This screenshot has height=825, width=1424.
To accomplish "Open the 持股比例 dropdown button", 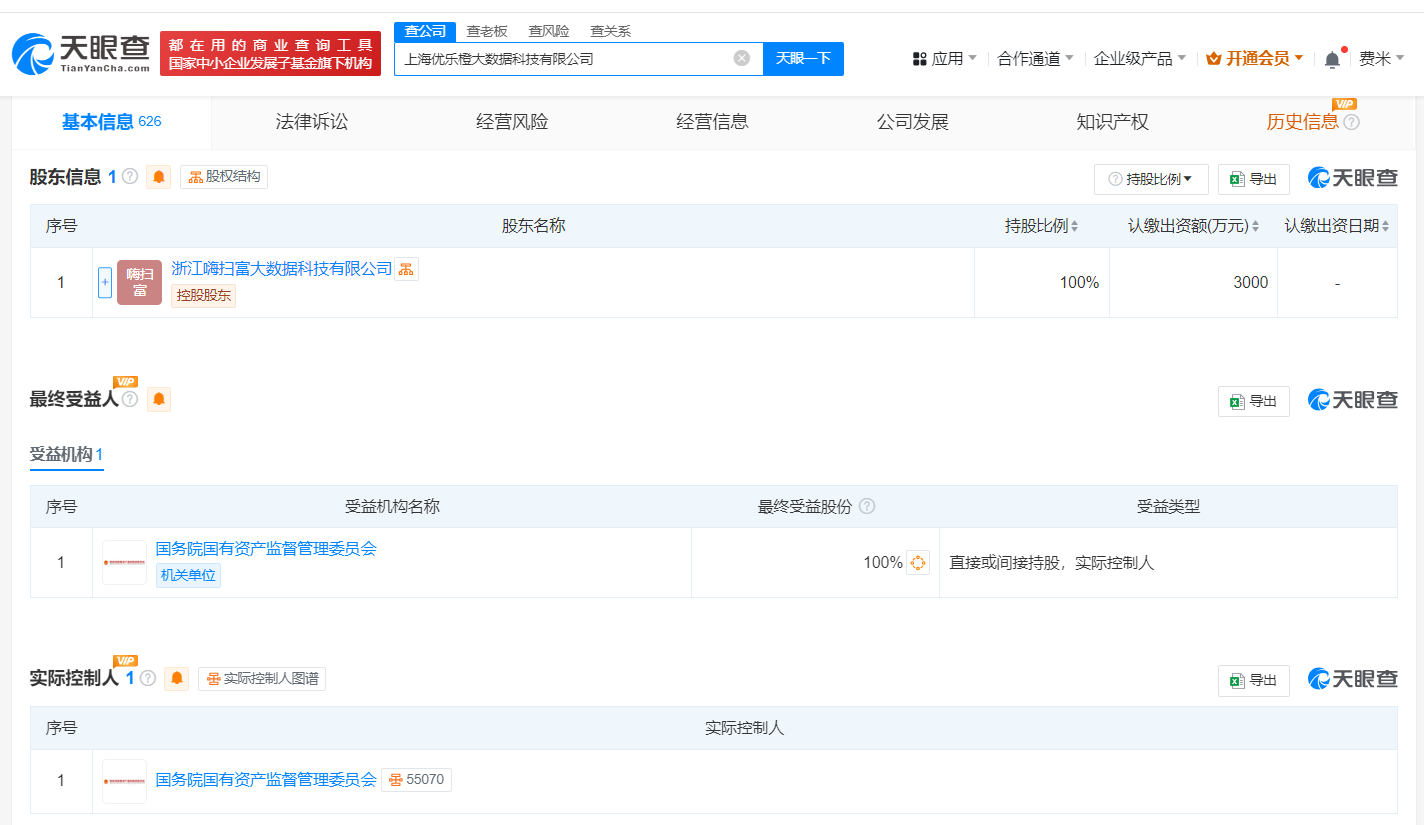I will (x=1151, y=179).
